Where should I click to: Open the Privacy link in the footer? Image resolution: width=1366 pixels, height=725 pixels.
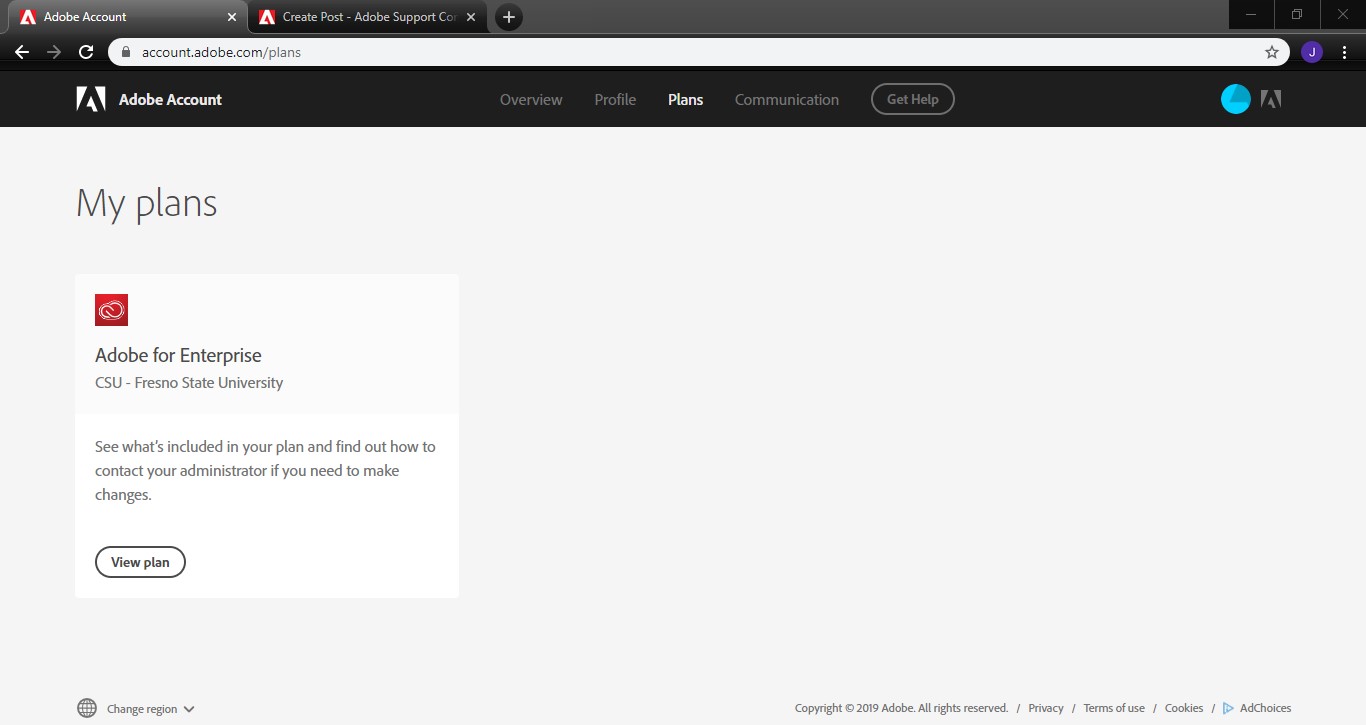[x=1046, y=708]
